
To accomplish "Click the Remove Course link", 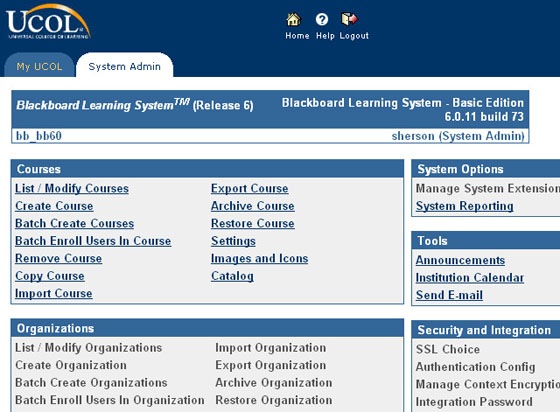I will pyautogui.click(x=59, y=258).
